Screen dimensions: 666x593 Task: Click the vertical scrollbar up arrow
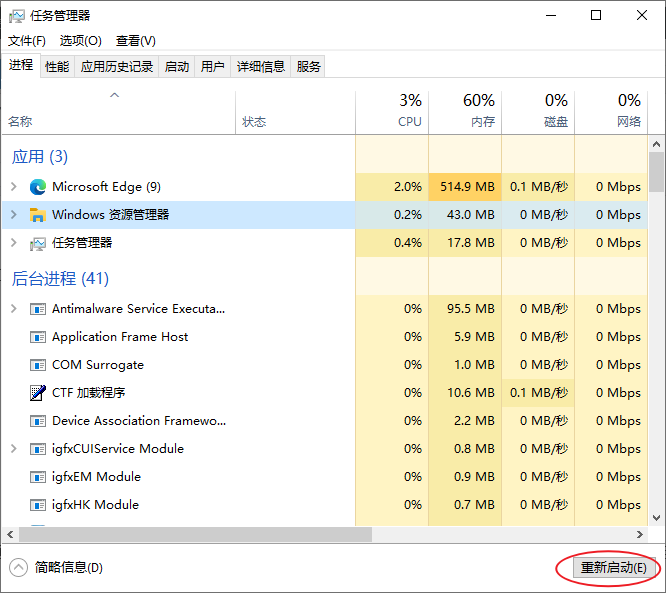tap(657, 144)
